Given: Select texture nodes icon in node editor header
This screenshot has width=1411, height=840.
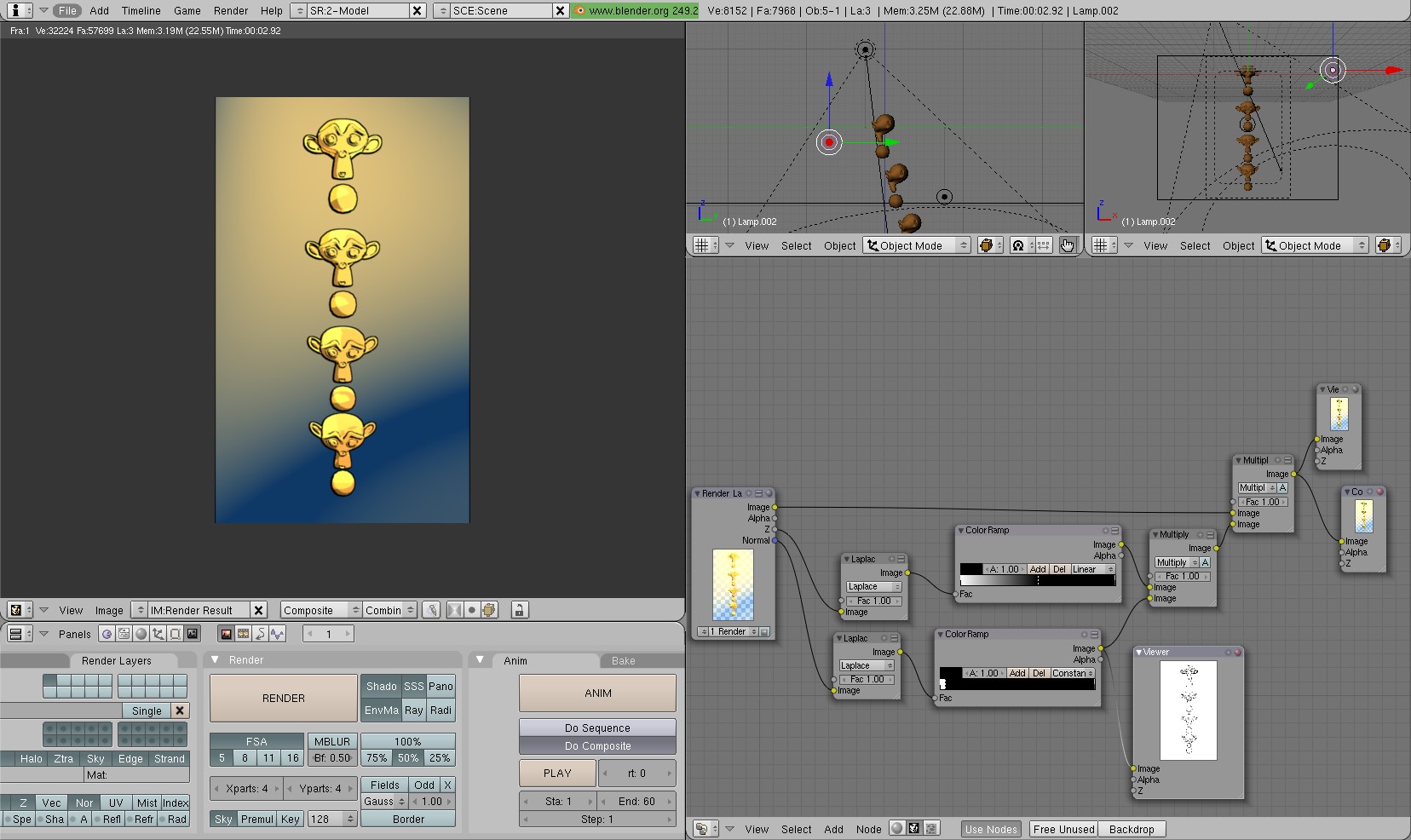Looking at the screenshot, I should [931, 828].
